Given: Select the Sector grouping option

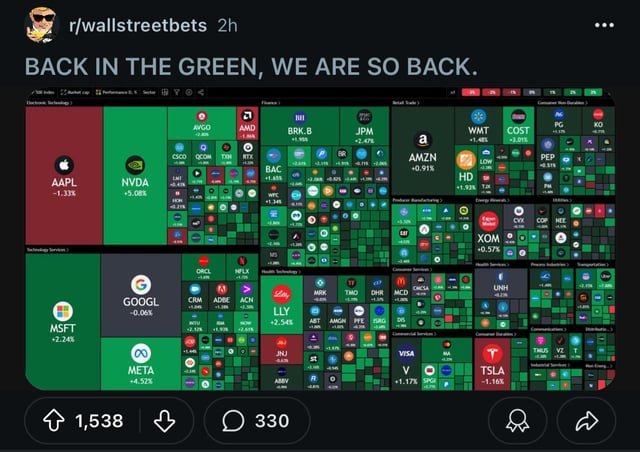Looking at the screenshot, I should pyautogui.click(x=149, y=92).
